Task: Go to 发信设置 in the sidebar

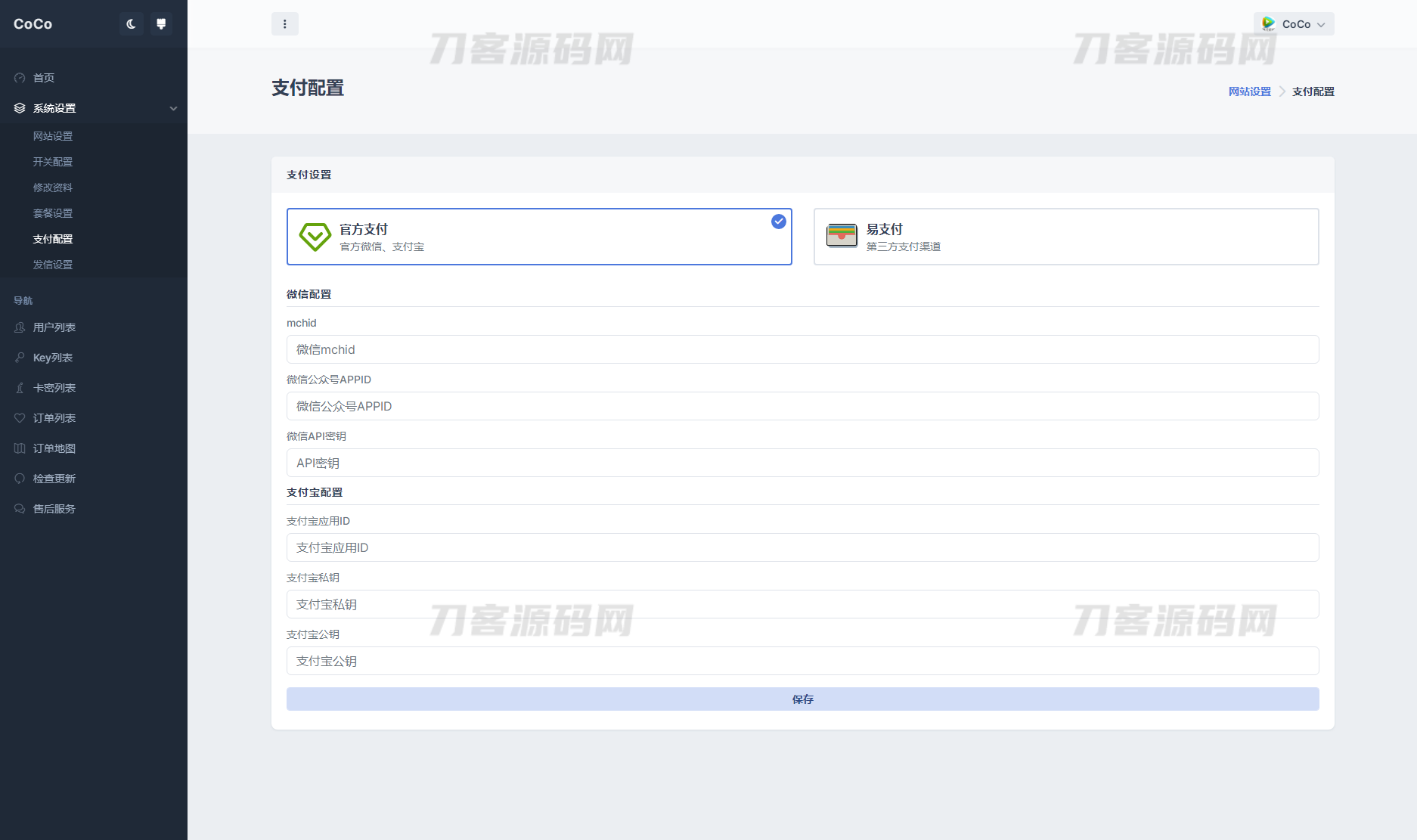Action: 53,265
